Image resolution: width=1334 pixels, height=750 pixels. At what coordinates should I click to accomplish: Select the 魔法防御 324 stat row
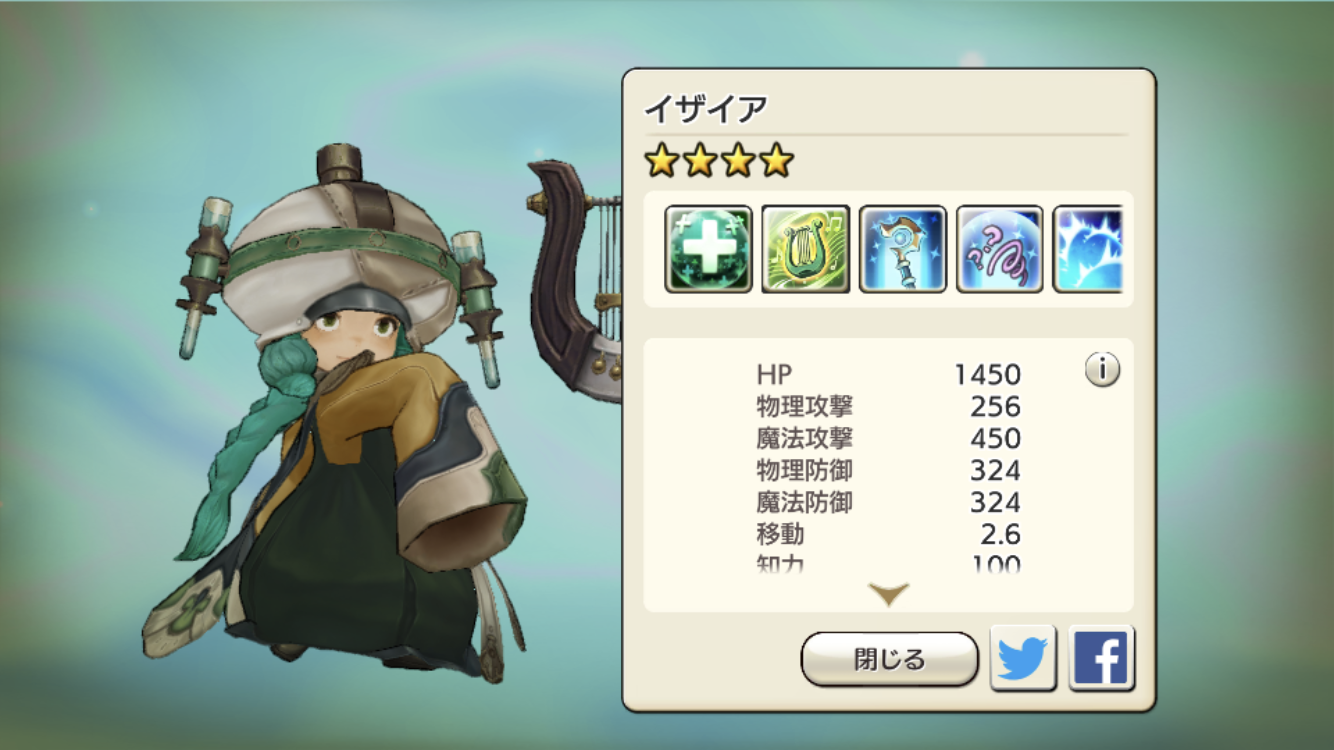pyautogui.click(x=888, y=502)
